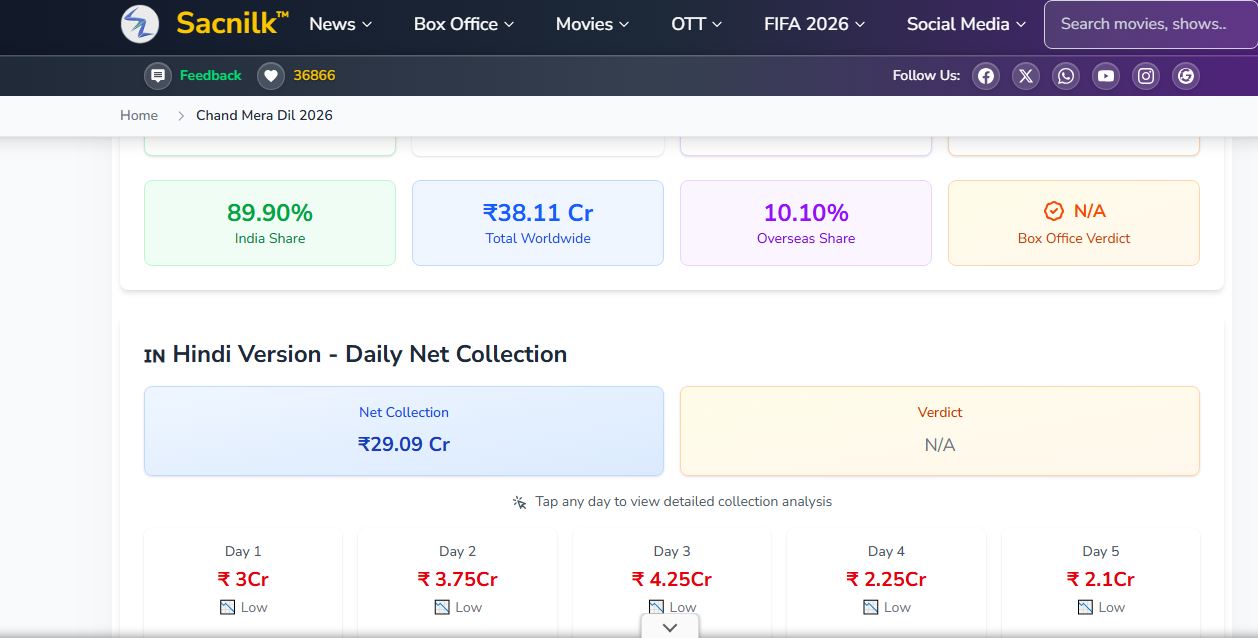1258x638 pixels.
Task: Open the X (Twitter) follow icon
Action: (x=1026, y=76)
